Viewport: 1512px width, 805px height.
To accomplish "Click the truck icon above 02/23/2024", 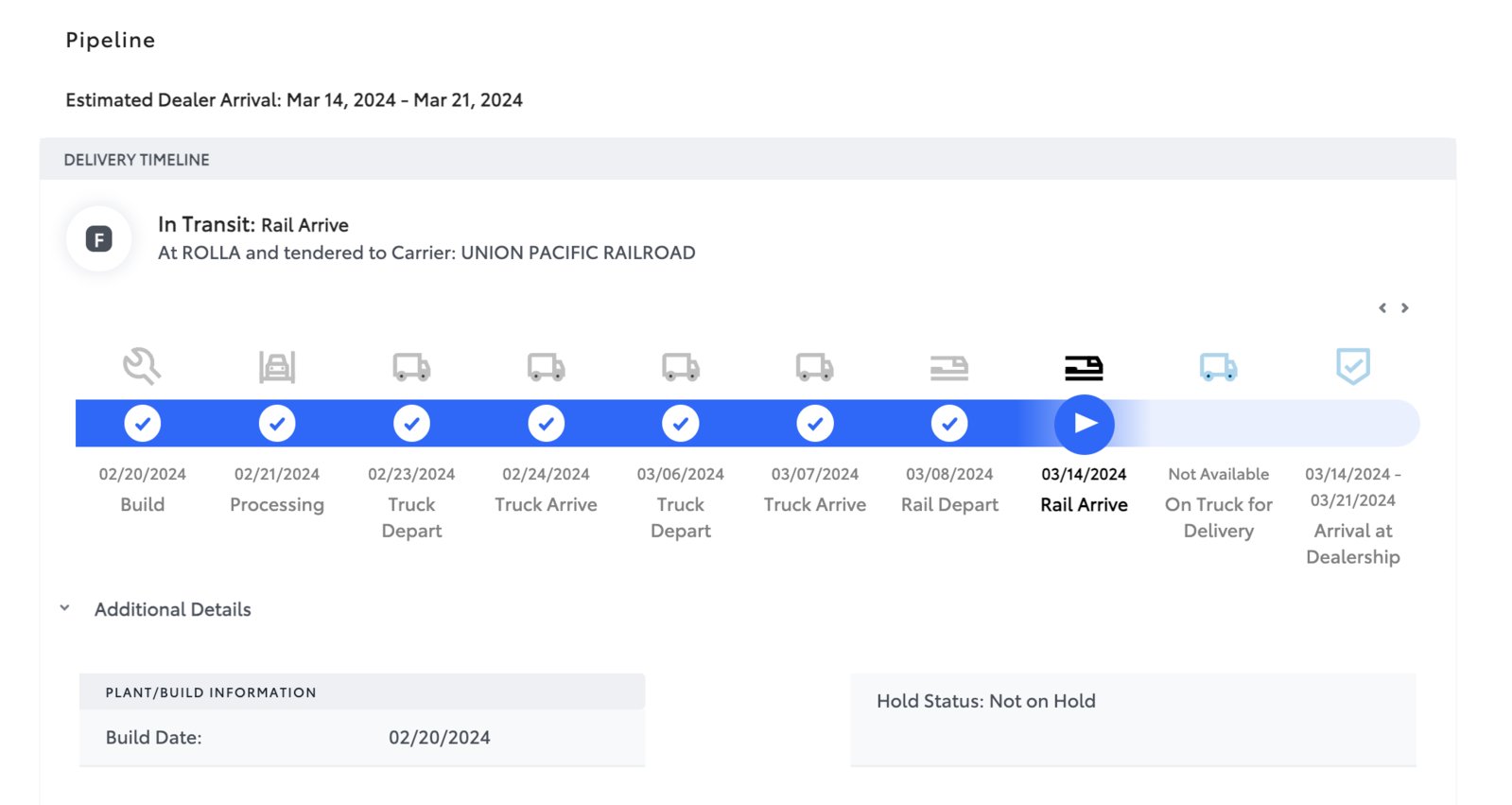I will coord(411,367).
